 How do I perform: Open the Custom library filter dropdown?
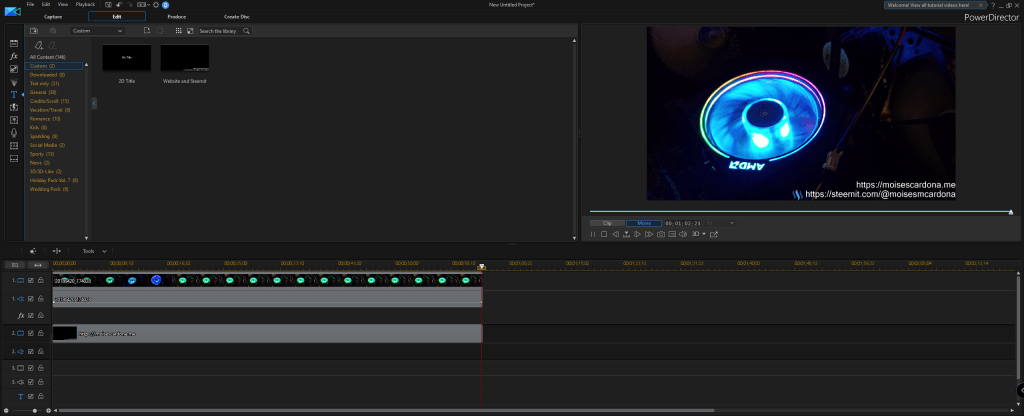pyautogui.click(x=97, y=31)
